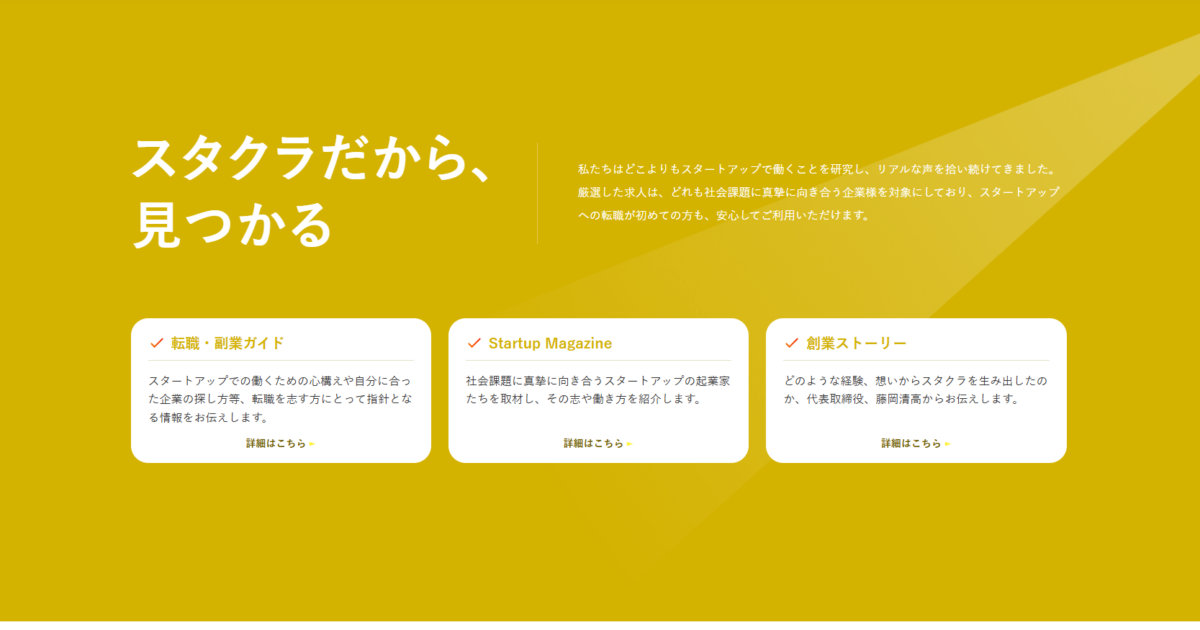The height and width of the screenshot is (630, 1200).
Task: Open 詳細はこちら under 創業ストーリー
Action: (x=911, y=443)
